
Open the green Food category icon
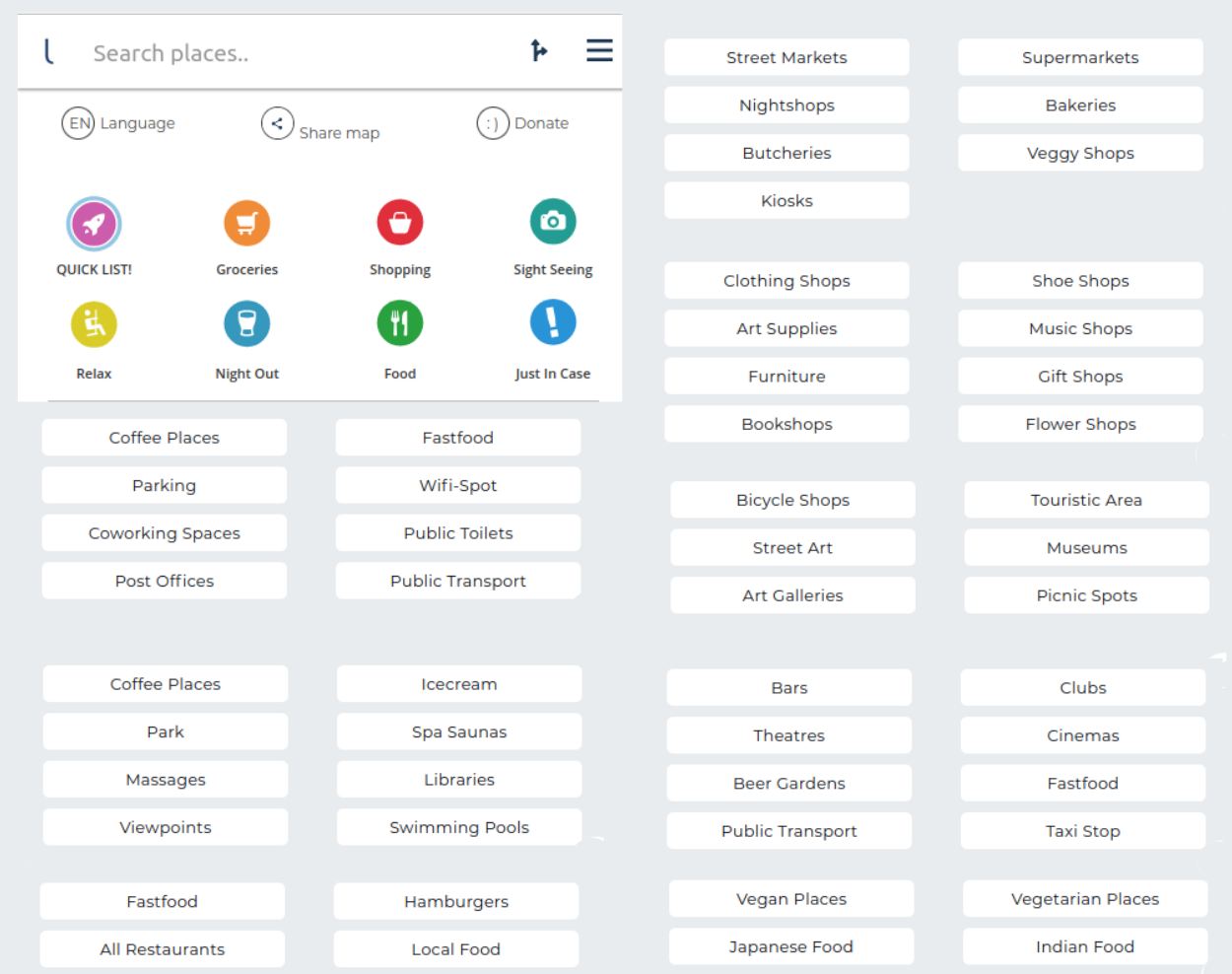(400, 323)
